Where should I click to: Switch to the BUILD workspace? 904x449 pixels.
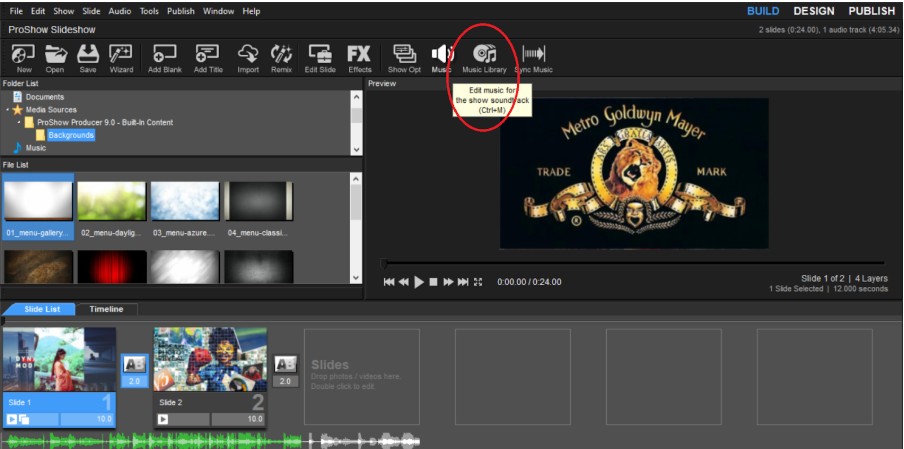763,11
